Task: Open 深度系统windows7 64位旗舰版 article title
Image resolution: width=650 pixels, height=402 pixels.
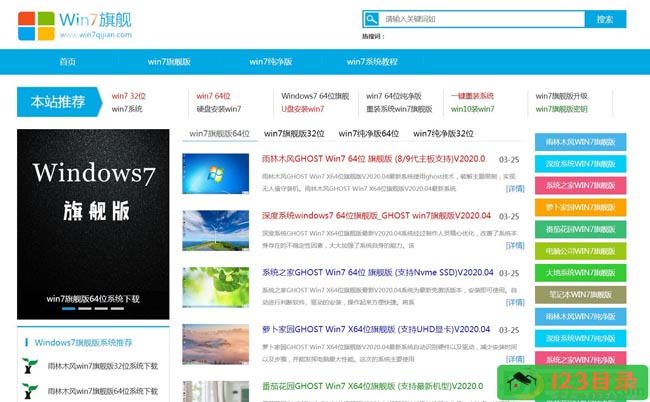Action: [376, 216]
